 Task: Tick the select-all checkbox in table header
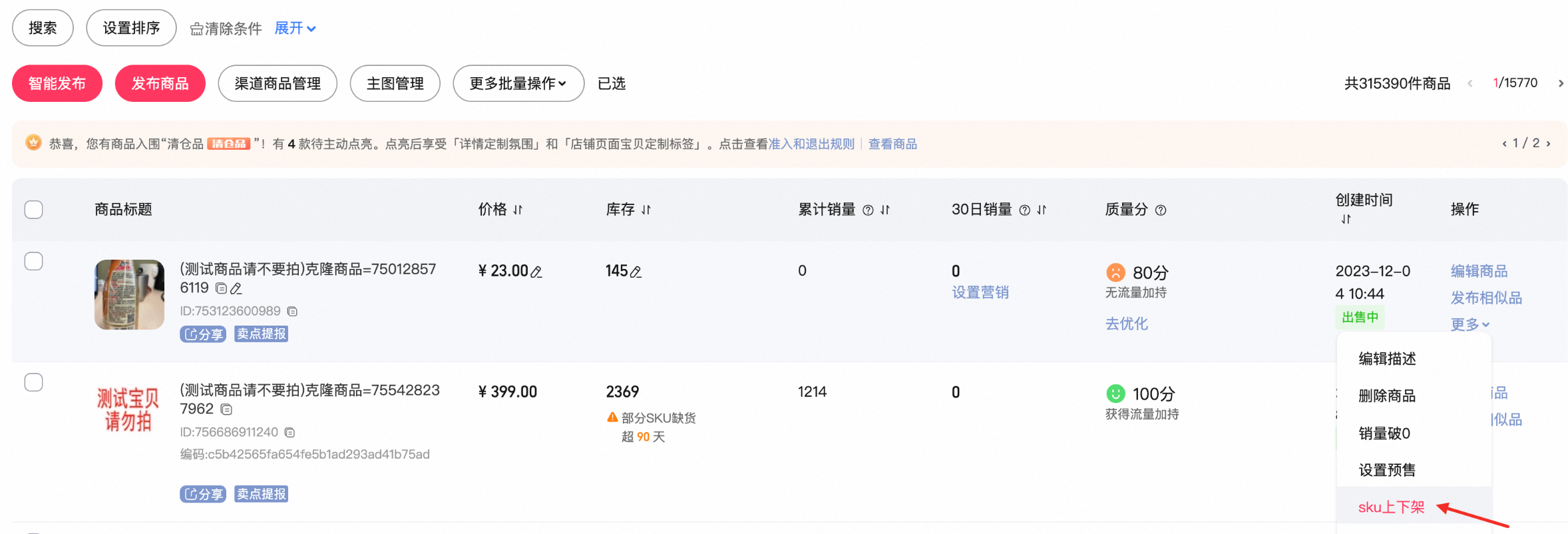coord(33,210)
